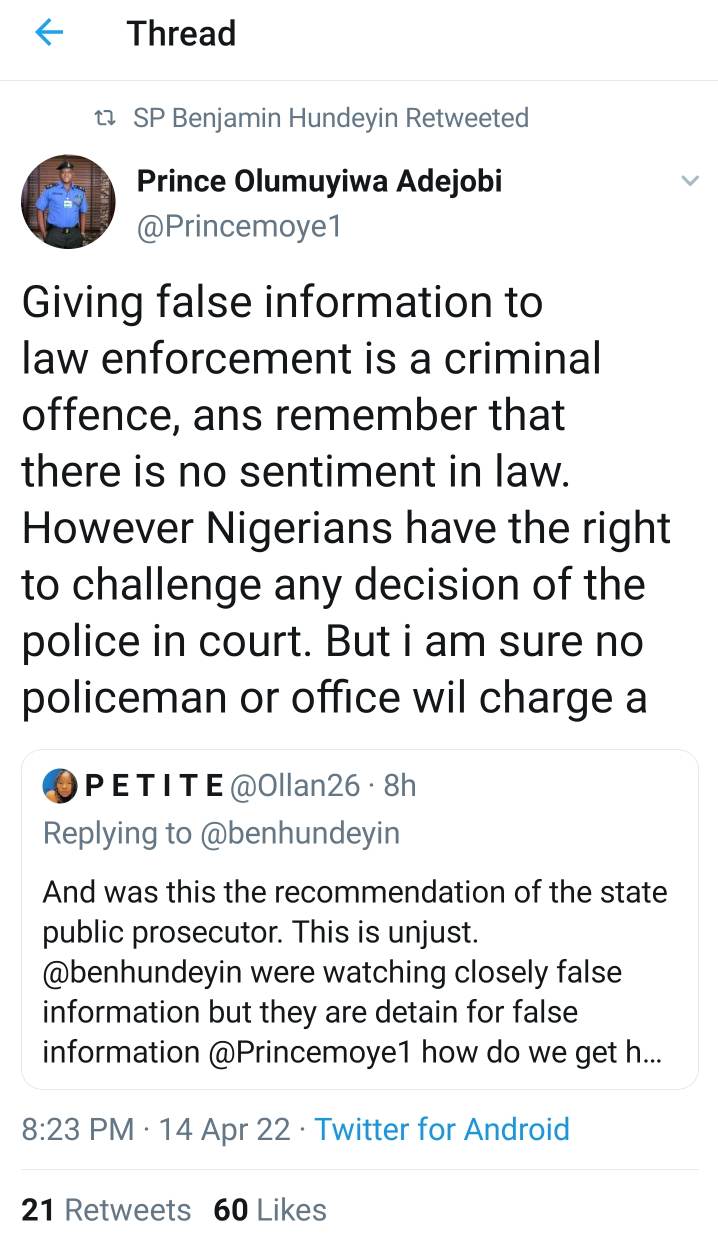Image resolution: width=718 pixels, height=1240 pixels.
Task: Tap the PETITE display name
Action: (x=154, y=786)
